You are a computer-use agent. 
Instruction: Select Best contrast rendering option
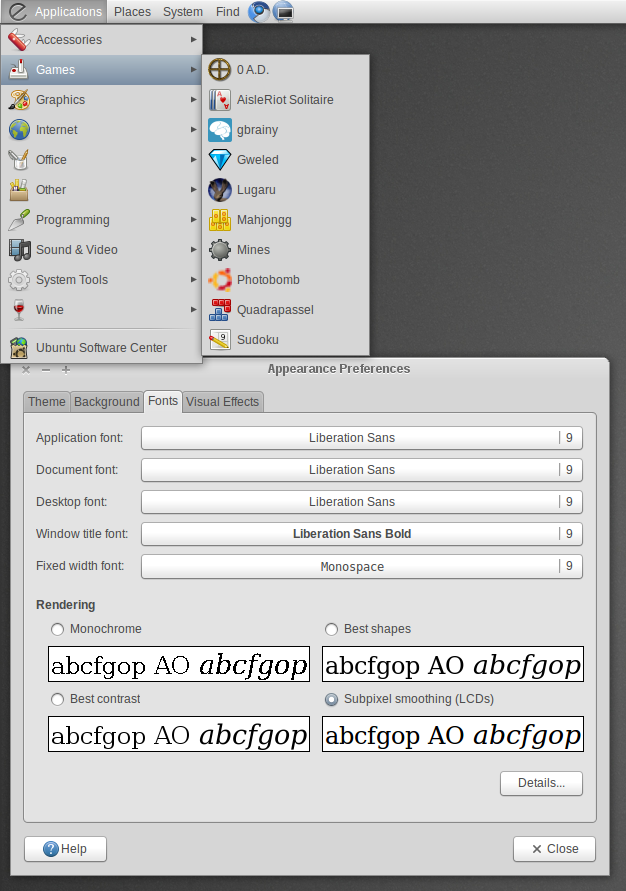[57, 700]
